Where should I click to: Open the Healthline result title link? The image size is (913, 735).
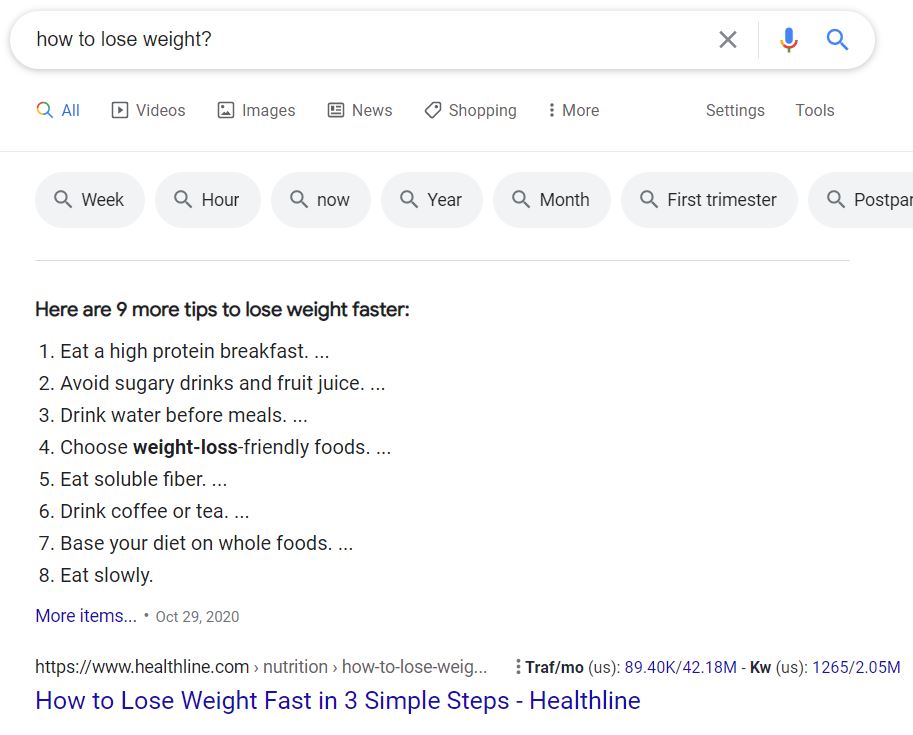point(337,700)
